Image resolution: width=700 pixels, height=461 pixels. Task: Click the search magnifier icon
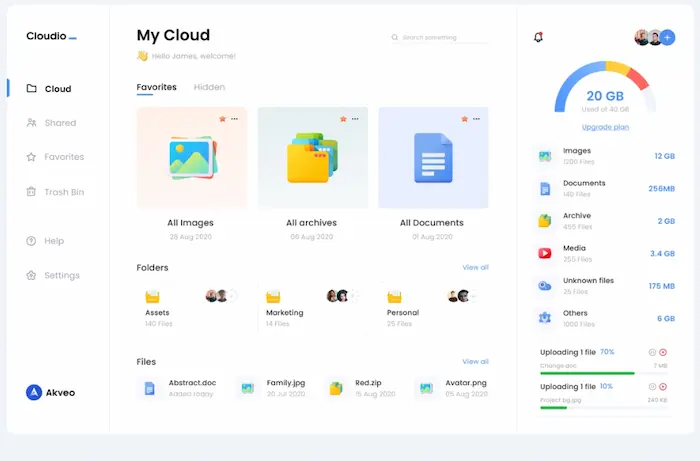coord(395,37)
